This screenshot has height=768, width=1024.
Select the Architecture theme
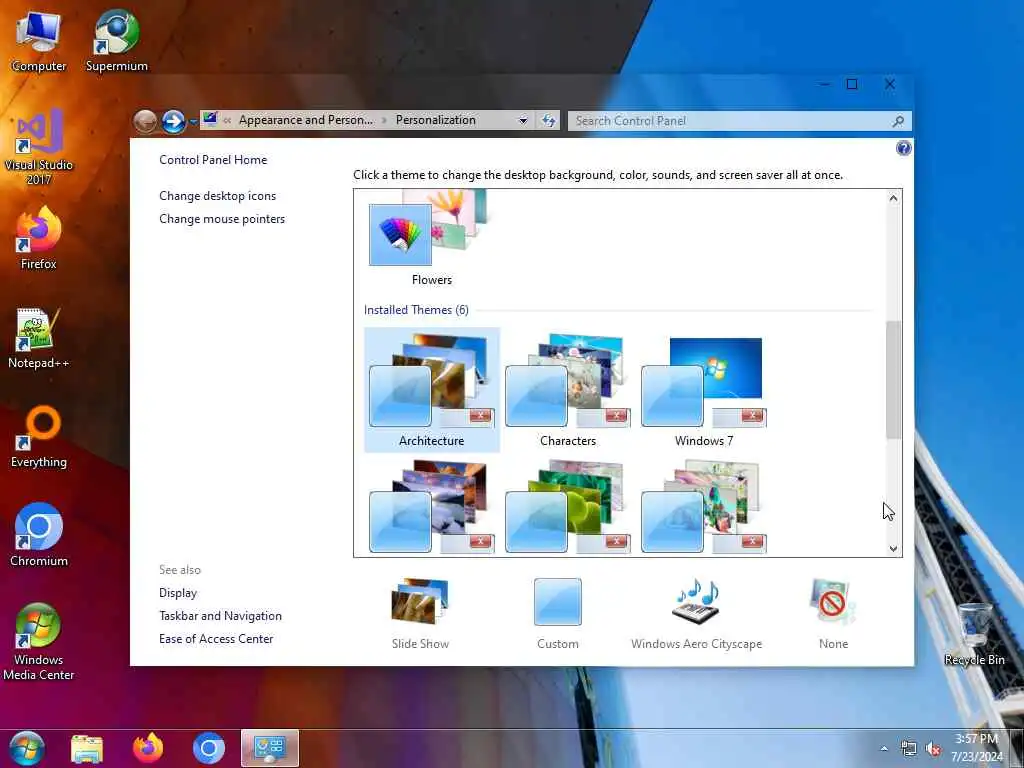click(432, 390)
